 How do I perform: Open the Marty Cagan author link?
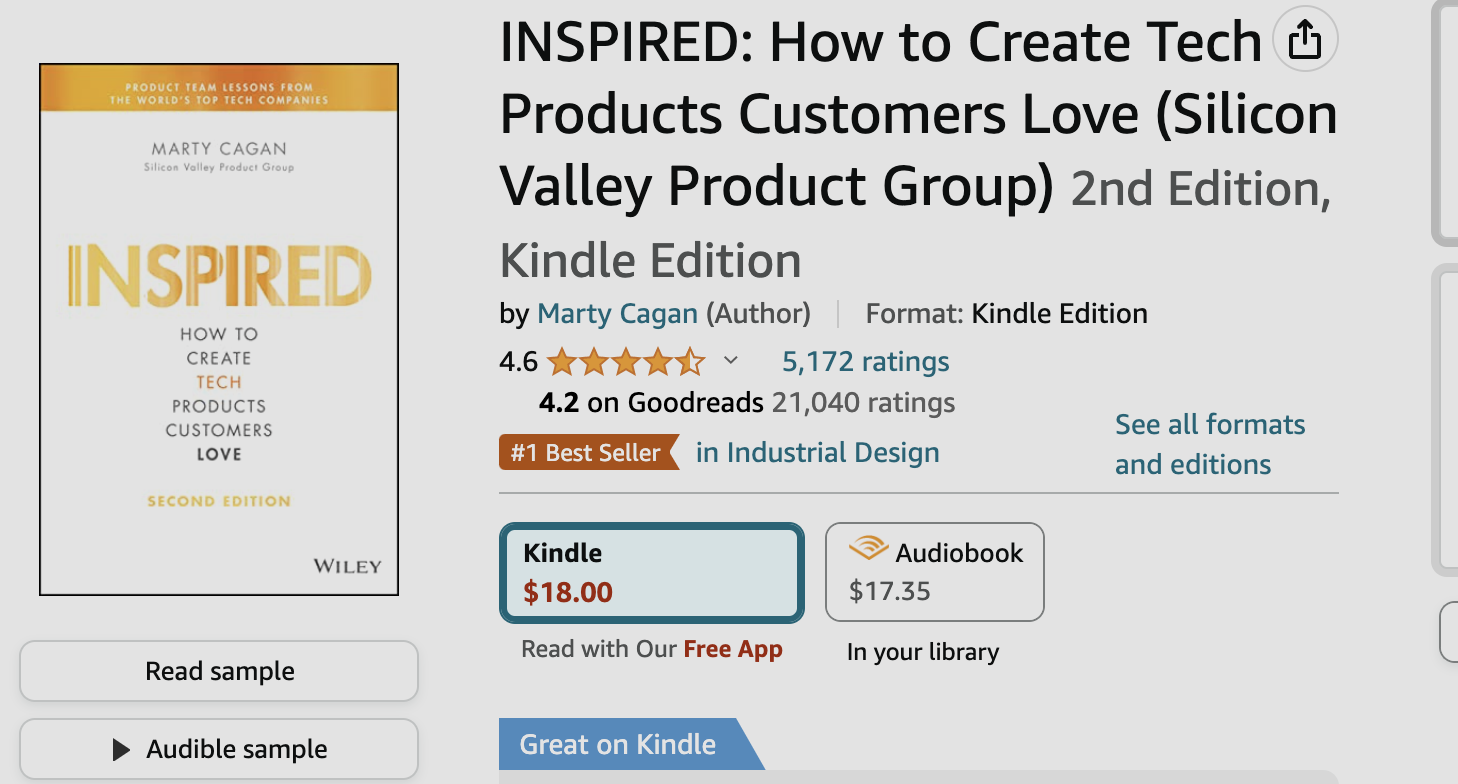[x=617, y=314]
